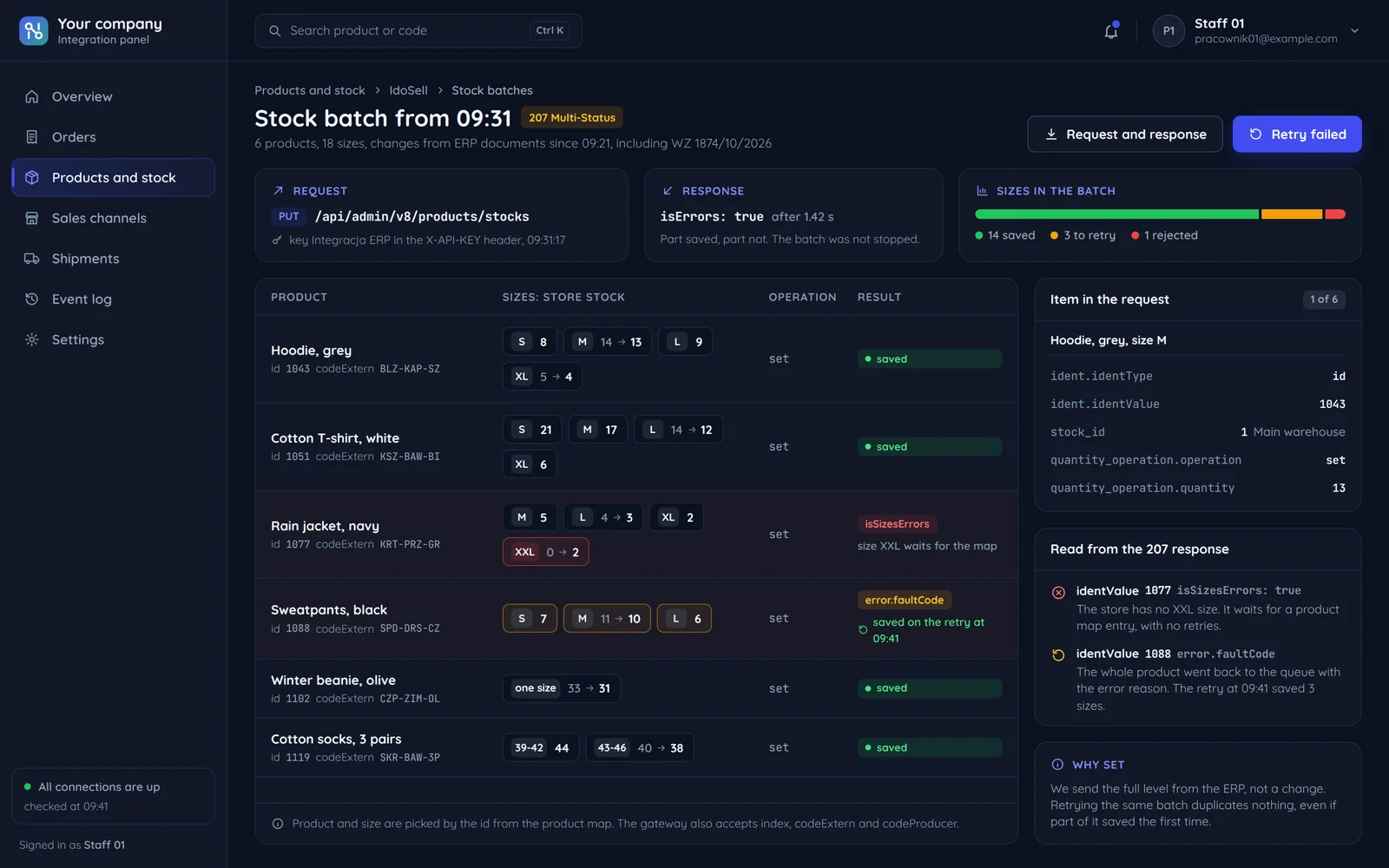
Task: Follow IdoSell breadcrumb link
Action: (x=408, y=90)
